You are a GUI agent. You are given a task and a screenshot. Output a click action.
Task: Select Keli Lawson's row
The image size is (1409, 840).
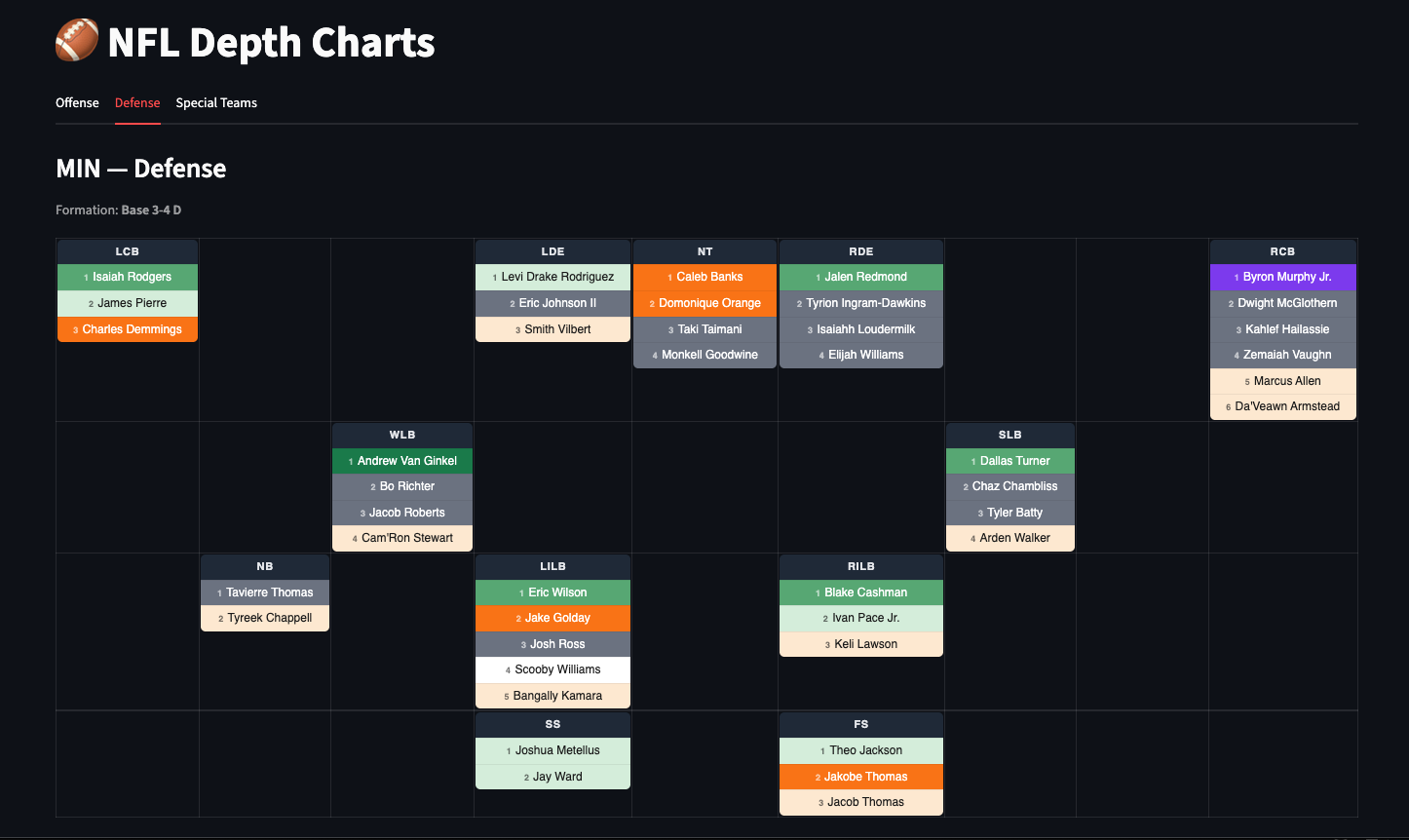coord(861,644)
